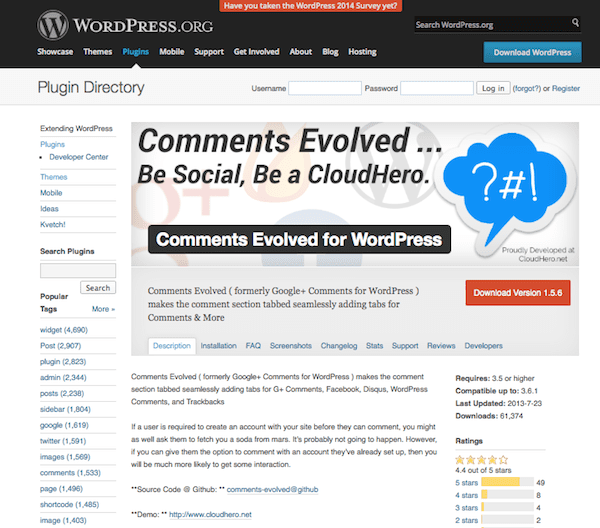Viewport: 600px width, 528px height.
Task: Click the search magnifier icon
Action: tap(575, 23)
